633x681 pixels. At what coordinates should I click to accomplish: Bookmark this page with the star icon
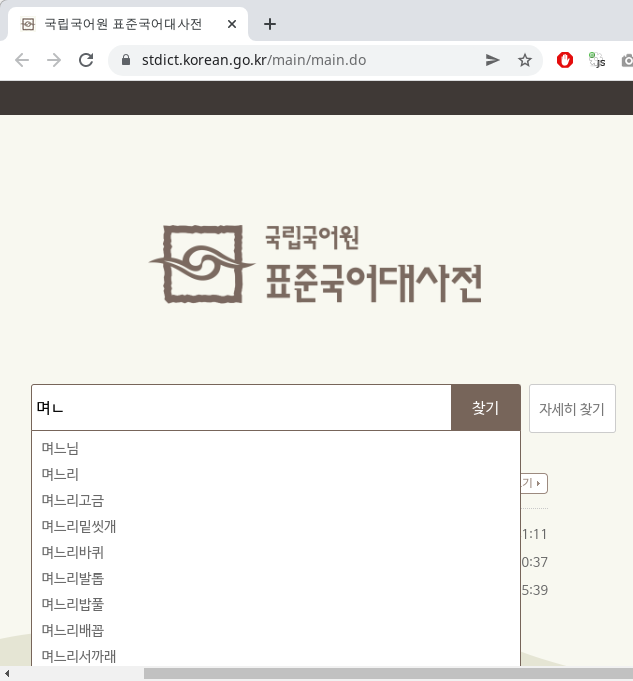[x=525, y=60]
